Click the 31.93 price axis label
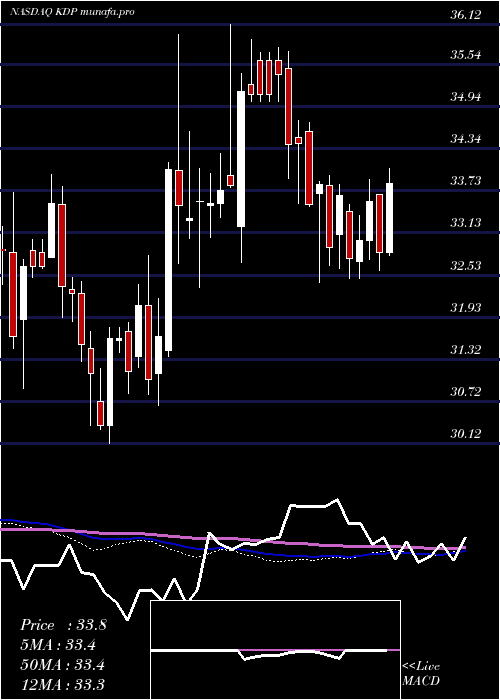 [x=466, y=308]
